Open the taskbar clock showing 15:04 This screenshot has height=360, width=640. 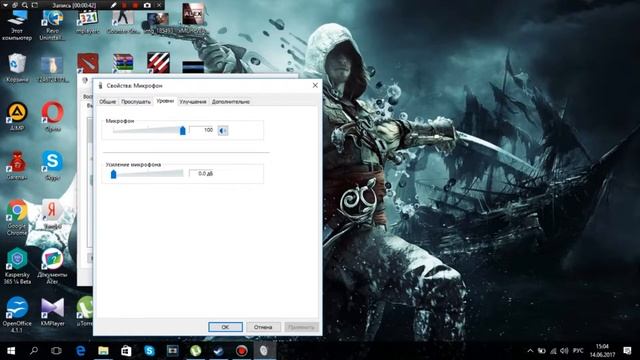pyautogui.click(x=602, y=351)
